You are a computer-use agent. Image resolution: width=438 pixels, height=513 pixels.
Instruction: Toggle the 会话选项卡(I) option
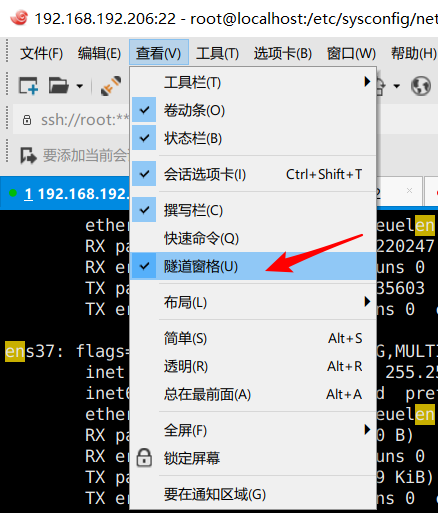pos(254,174)
